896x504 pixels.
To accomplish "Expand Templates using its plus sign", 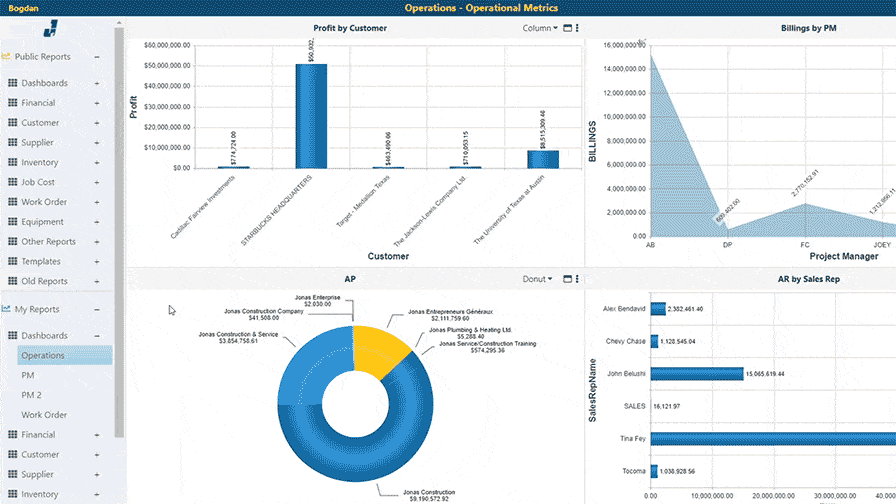I will [97, 262].
